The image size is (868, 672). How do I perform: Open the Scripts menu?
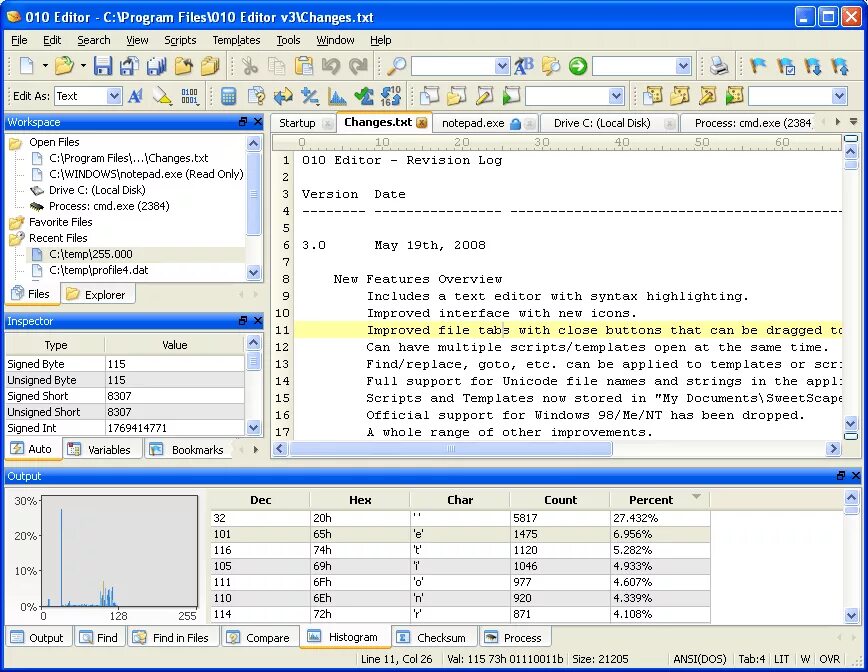click(x=180, y=40)
